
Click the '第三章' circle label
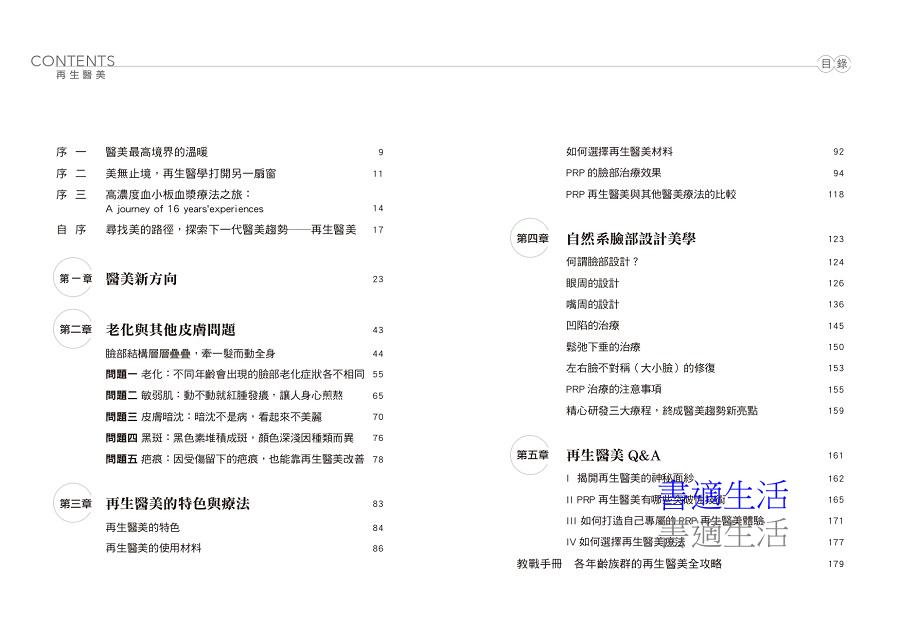(73, 503)
